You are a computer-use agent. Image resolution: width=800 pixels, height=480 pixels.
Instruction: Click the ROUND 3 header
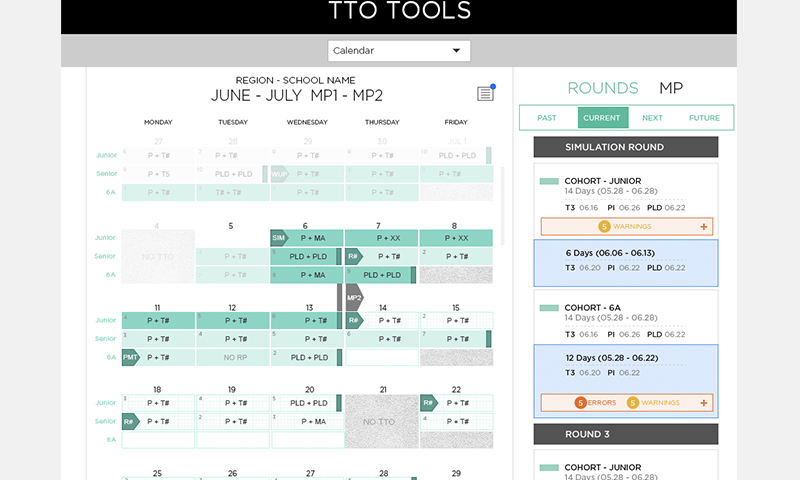(626, 434)
